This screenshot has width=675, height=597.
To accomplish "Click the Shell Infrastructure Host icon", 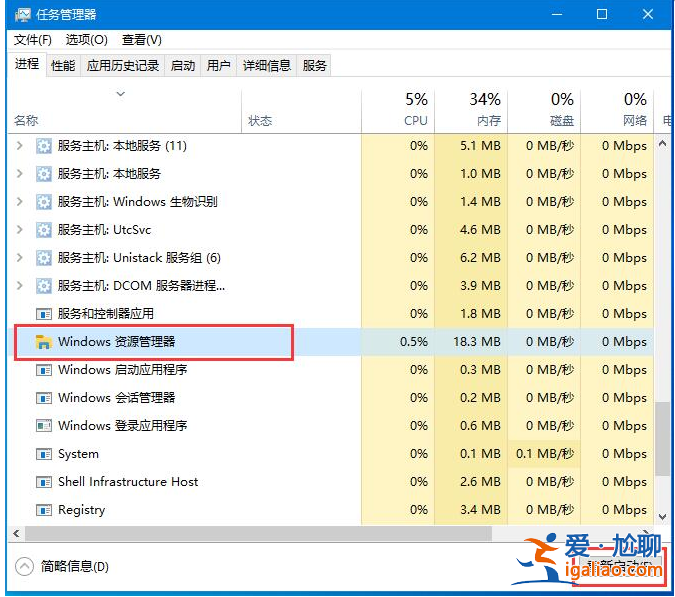I will [x=43, y=482].
